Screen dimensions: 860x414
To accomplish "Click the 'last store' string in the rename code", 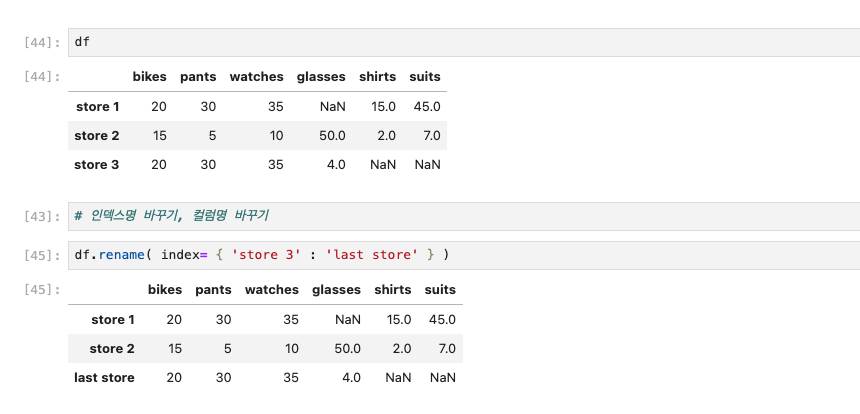I will click(x=372, y=255).
